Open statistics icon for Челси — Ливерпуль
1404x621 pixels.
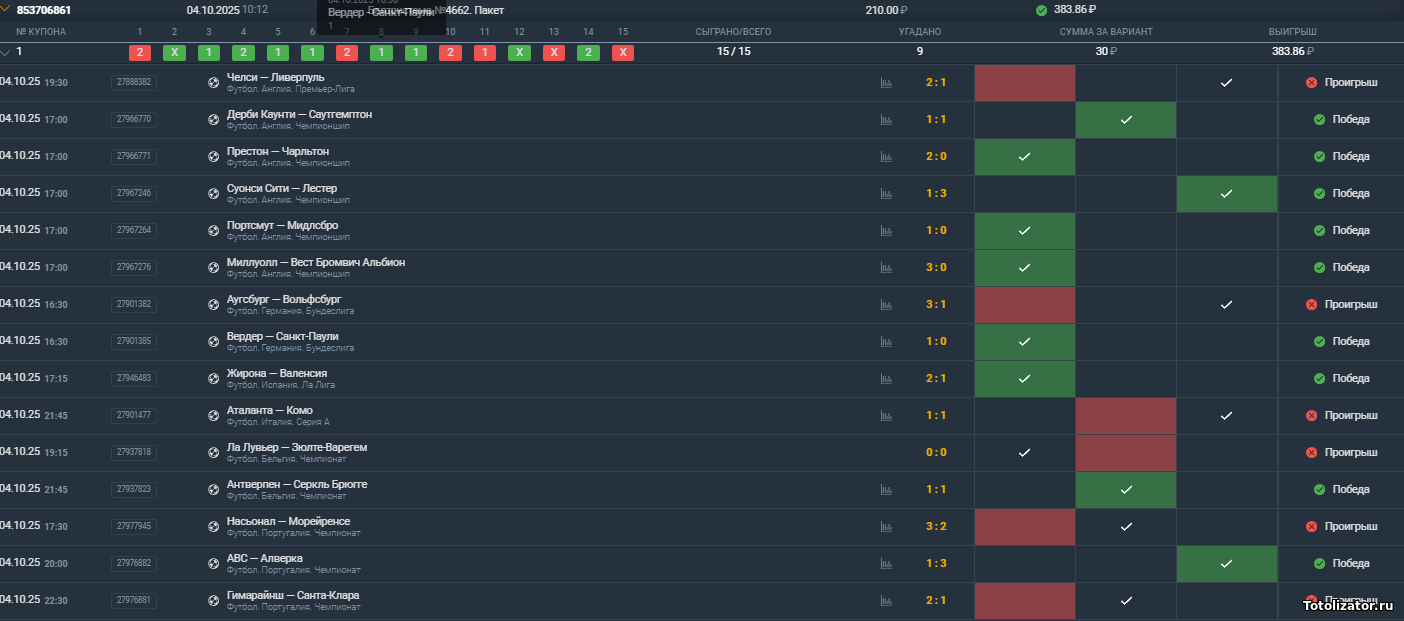(x=886, y=83)
